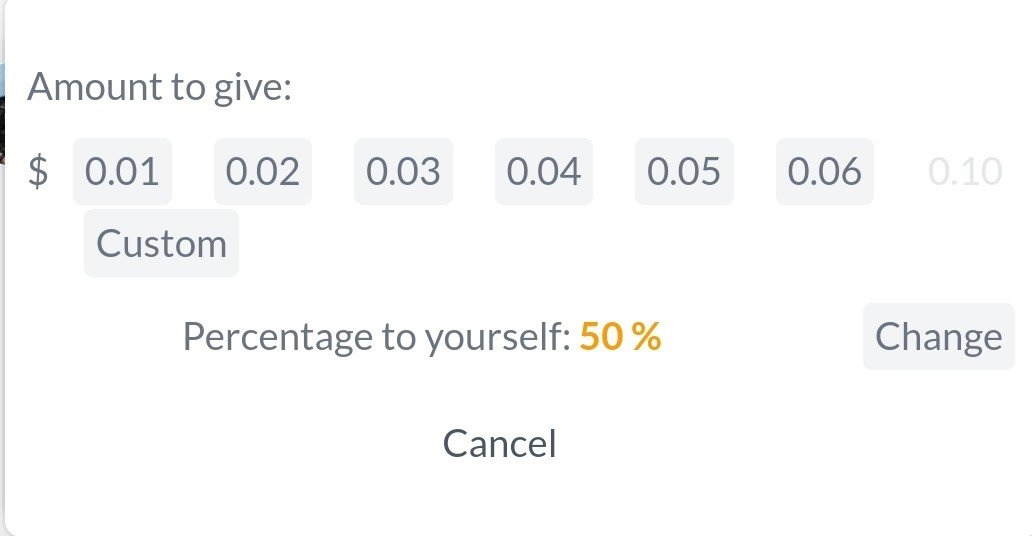The width and height of the screenshot is (1032, 536).
Task: Click the greyed-out 0.10 amount
Action: click(x=965, y=171)
